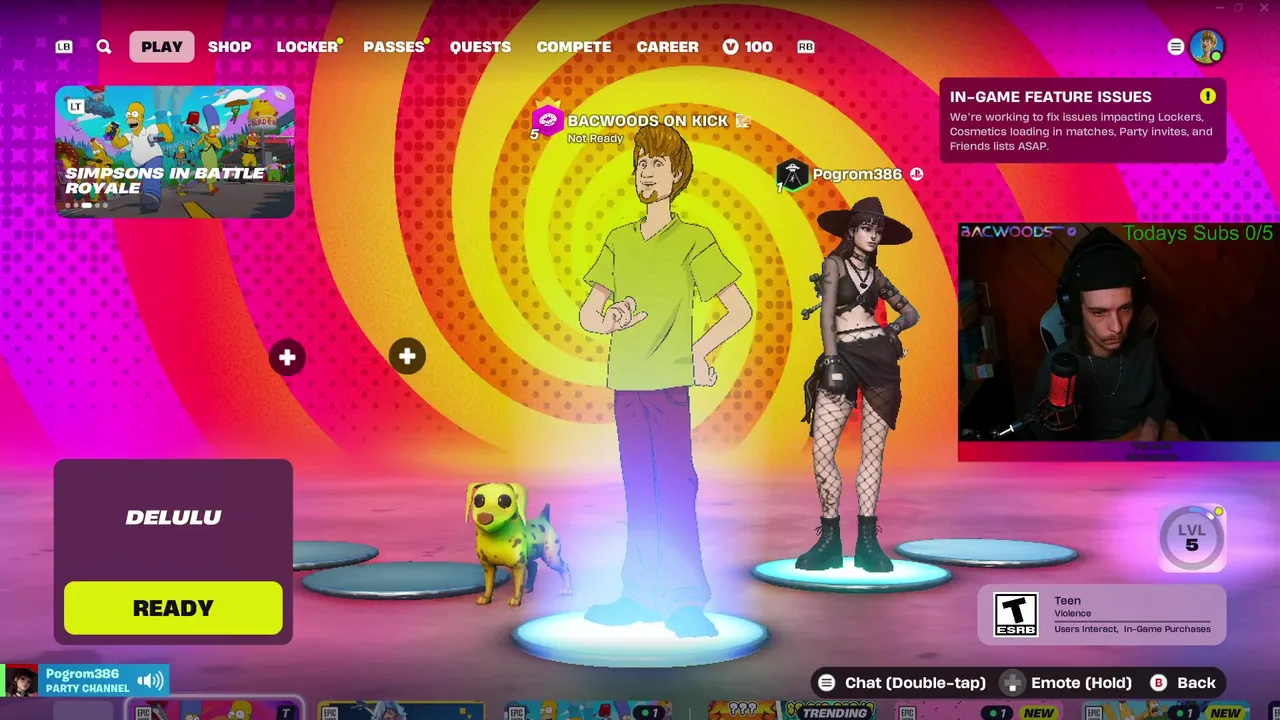Click the Emote (Hold) prompt label
The image size is (1280, 720).
click(1081, 683)
